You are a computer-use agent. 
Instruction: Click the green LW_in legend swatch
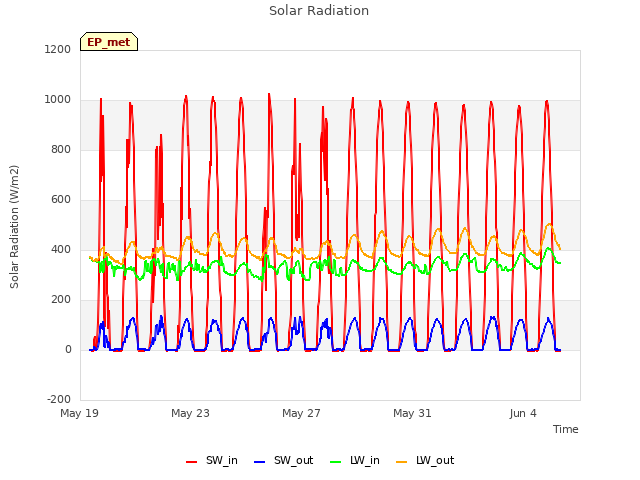[x=336, y=462]
